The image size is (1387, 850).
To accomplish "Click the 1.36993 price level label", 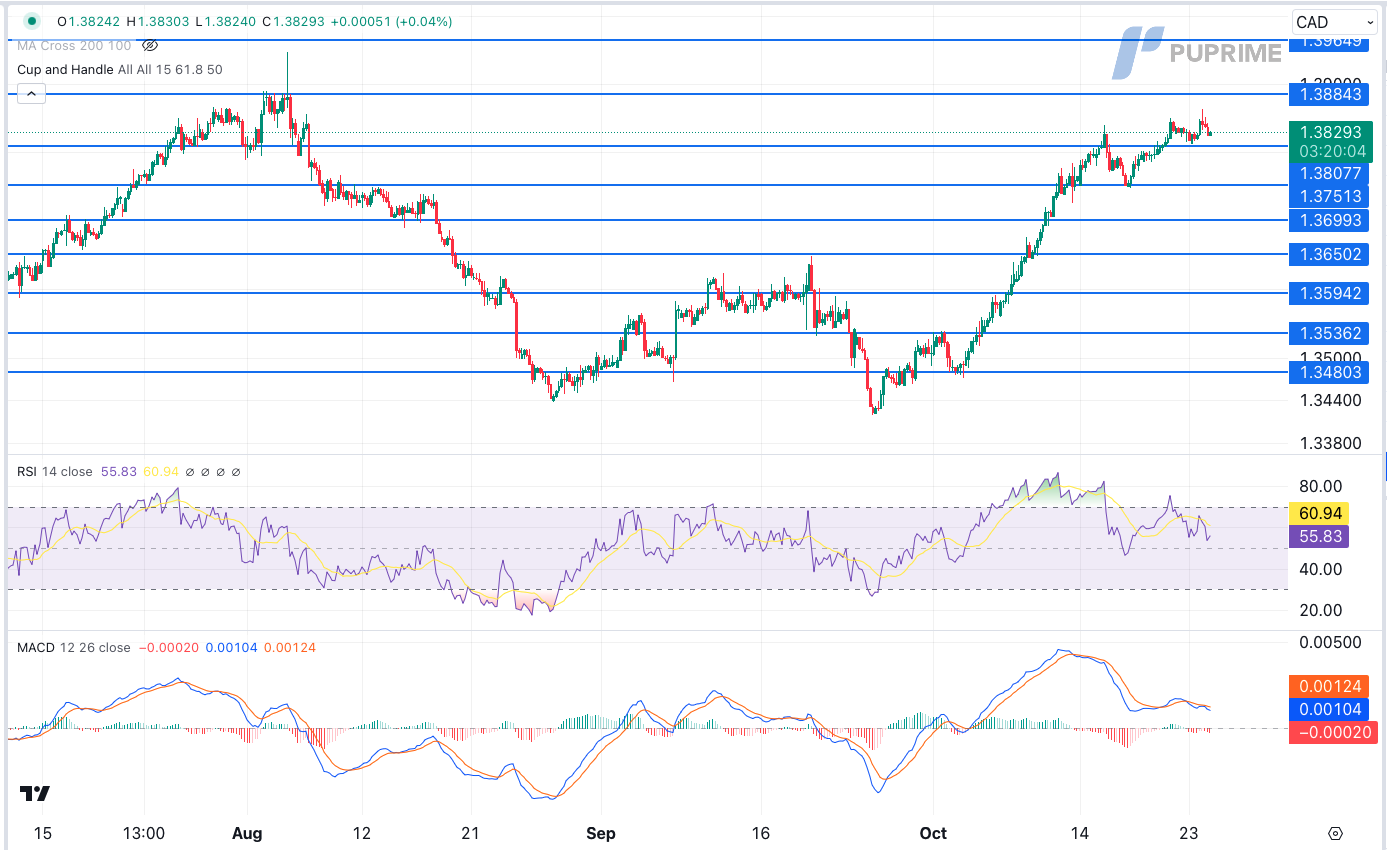I will (x=1328, y=219).
